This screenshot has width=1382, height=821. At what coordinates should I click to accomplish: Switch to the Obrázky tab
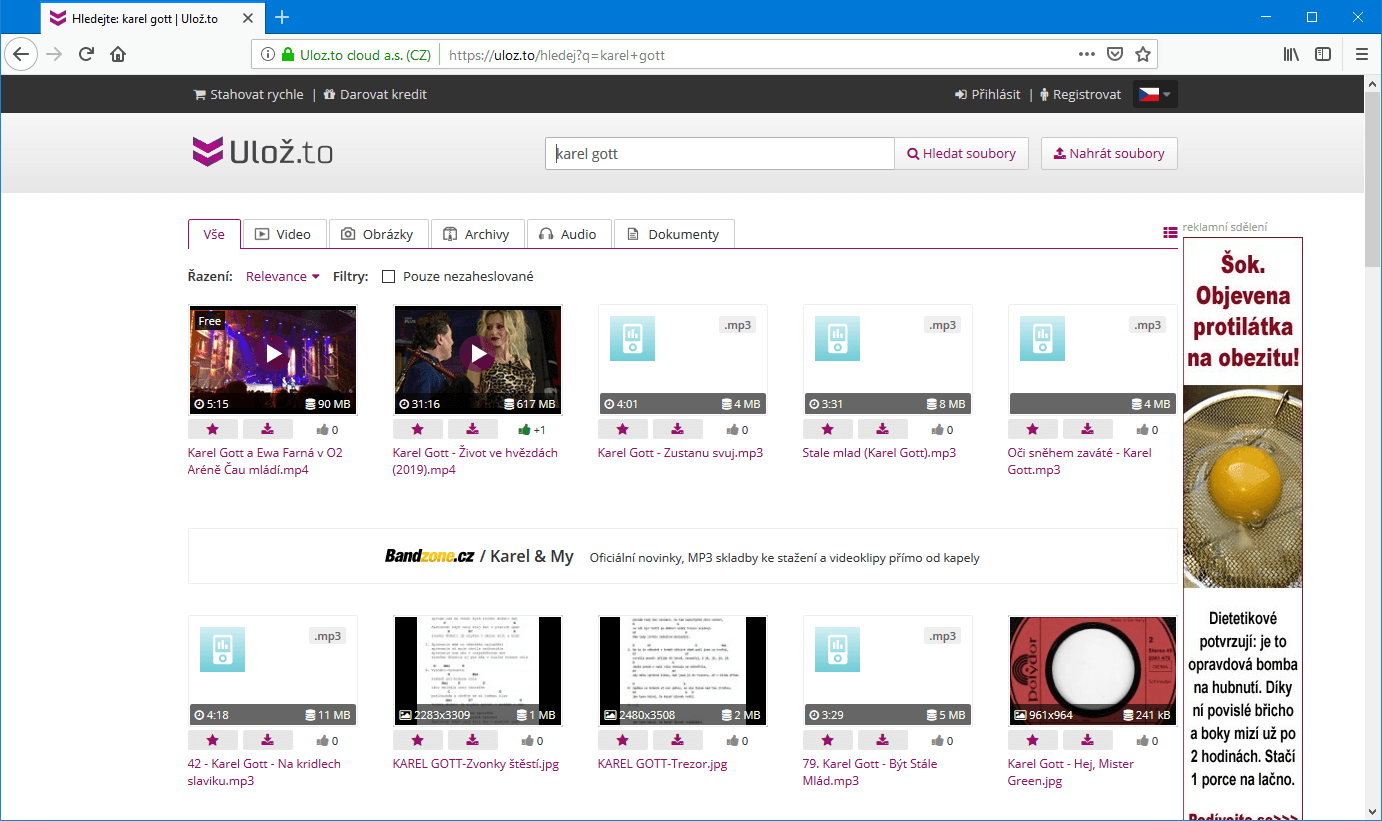tap(378, 234)
